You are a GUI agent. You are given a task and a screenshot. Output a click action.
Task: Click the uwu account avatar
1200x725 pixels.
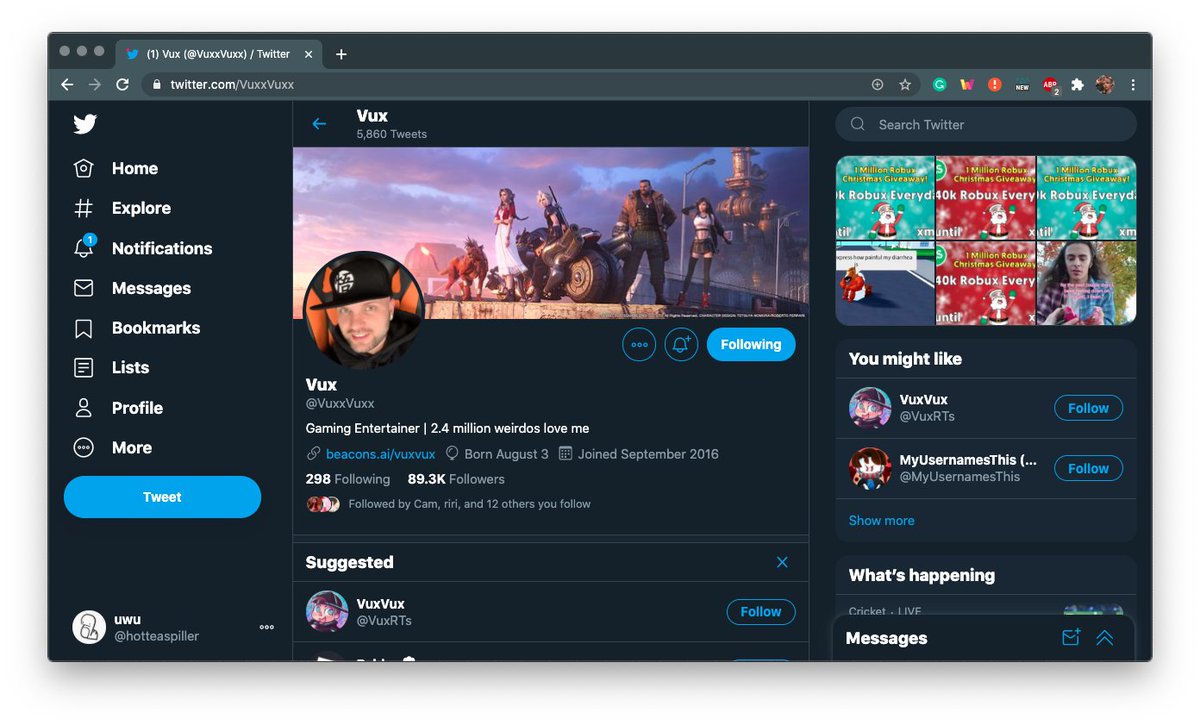(x=89, y=627)
